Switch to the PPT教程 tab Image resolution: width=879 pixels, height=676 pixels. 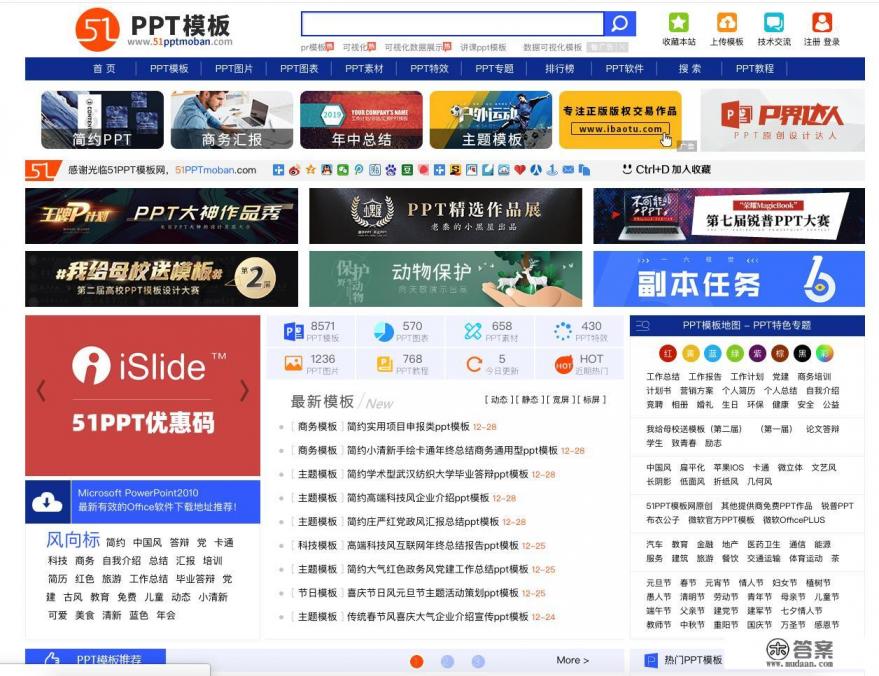point(755,68)
